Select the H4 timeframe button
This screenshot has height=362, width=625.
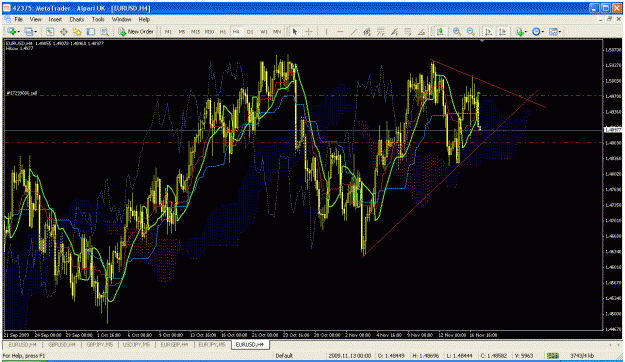pos(236,31)
